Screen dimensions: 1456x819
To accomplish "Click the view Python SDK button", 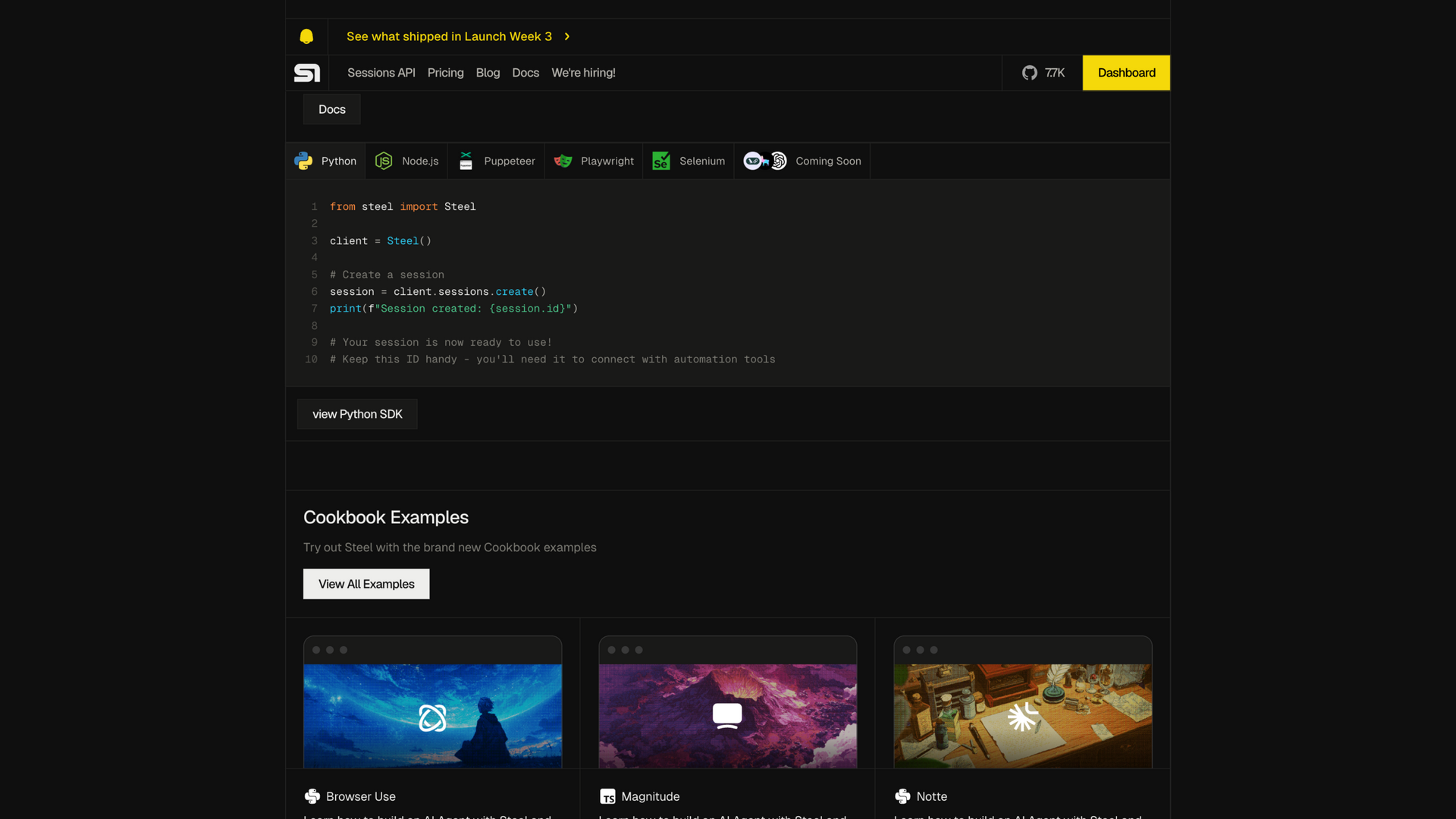I will click(357, 414).
